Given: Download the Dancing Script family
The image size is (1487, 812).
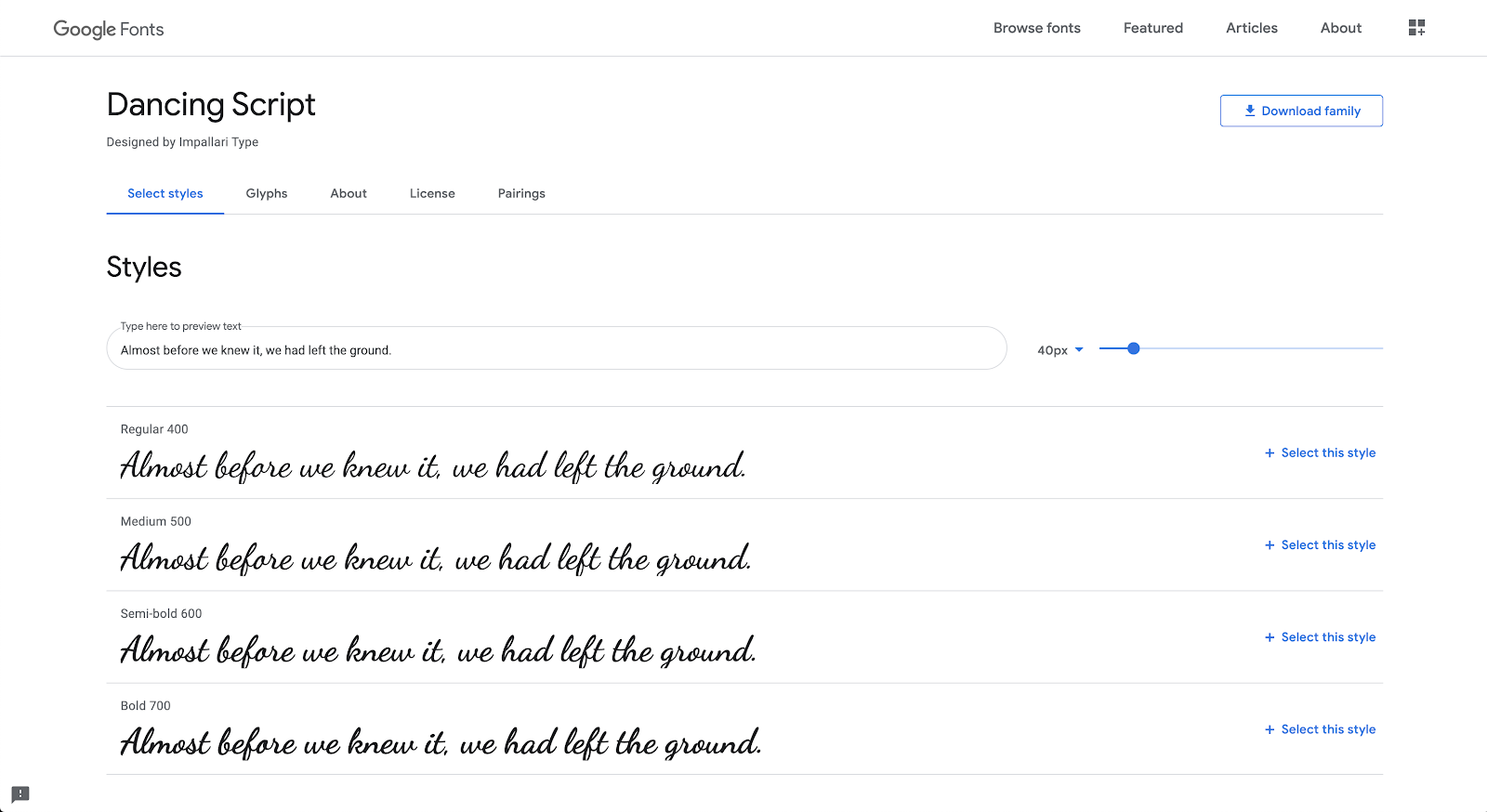Looking at the screenshot, I should (1301, 111).
